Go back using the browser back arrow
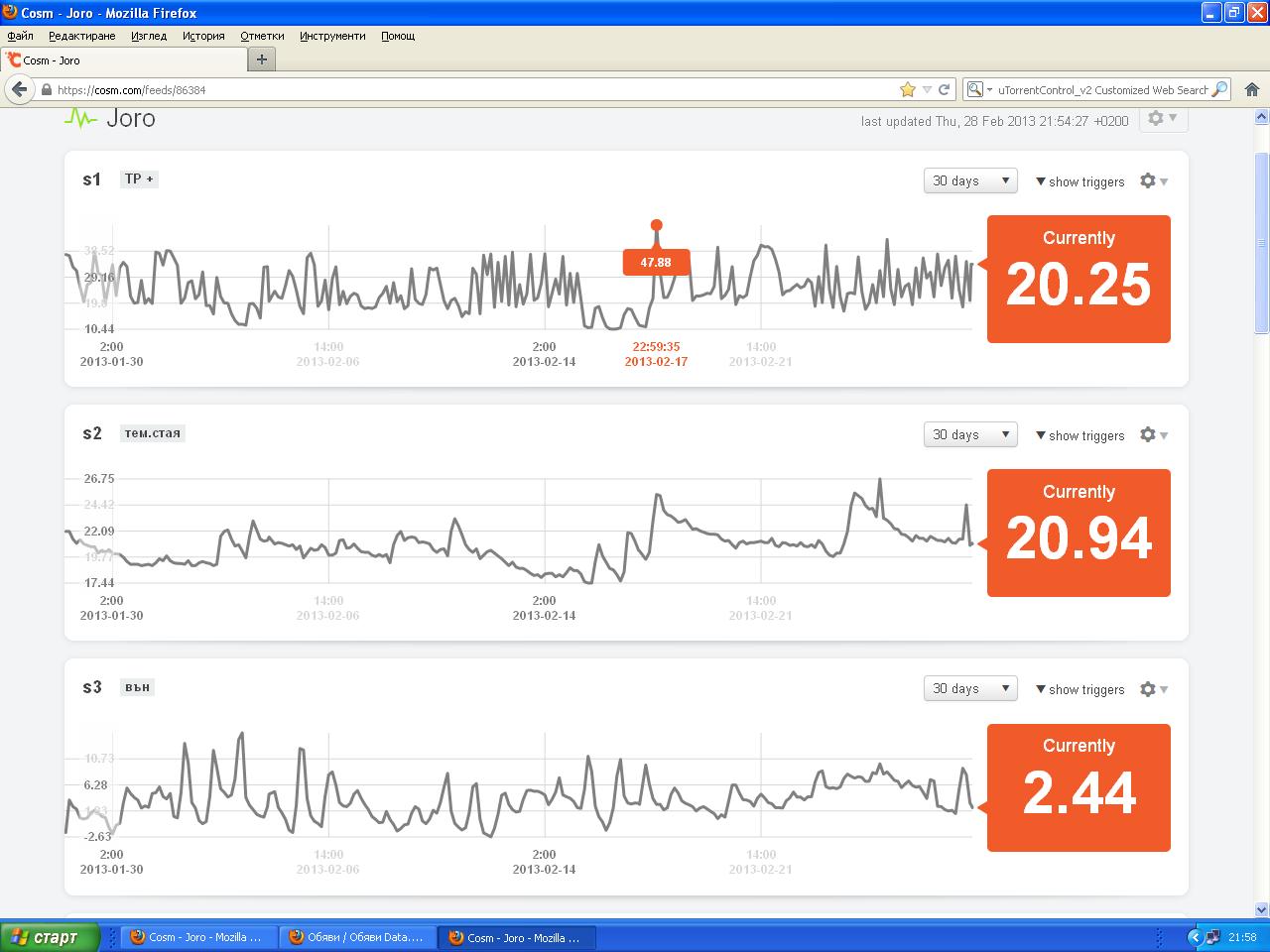1270x952 pixels. (x=19, y=89)
